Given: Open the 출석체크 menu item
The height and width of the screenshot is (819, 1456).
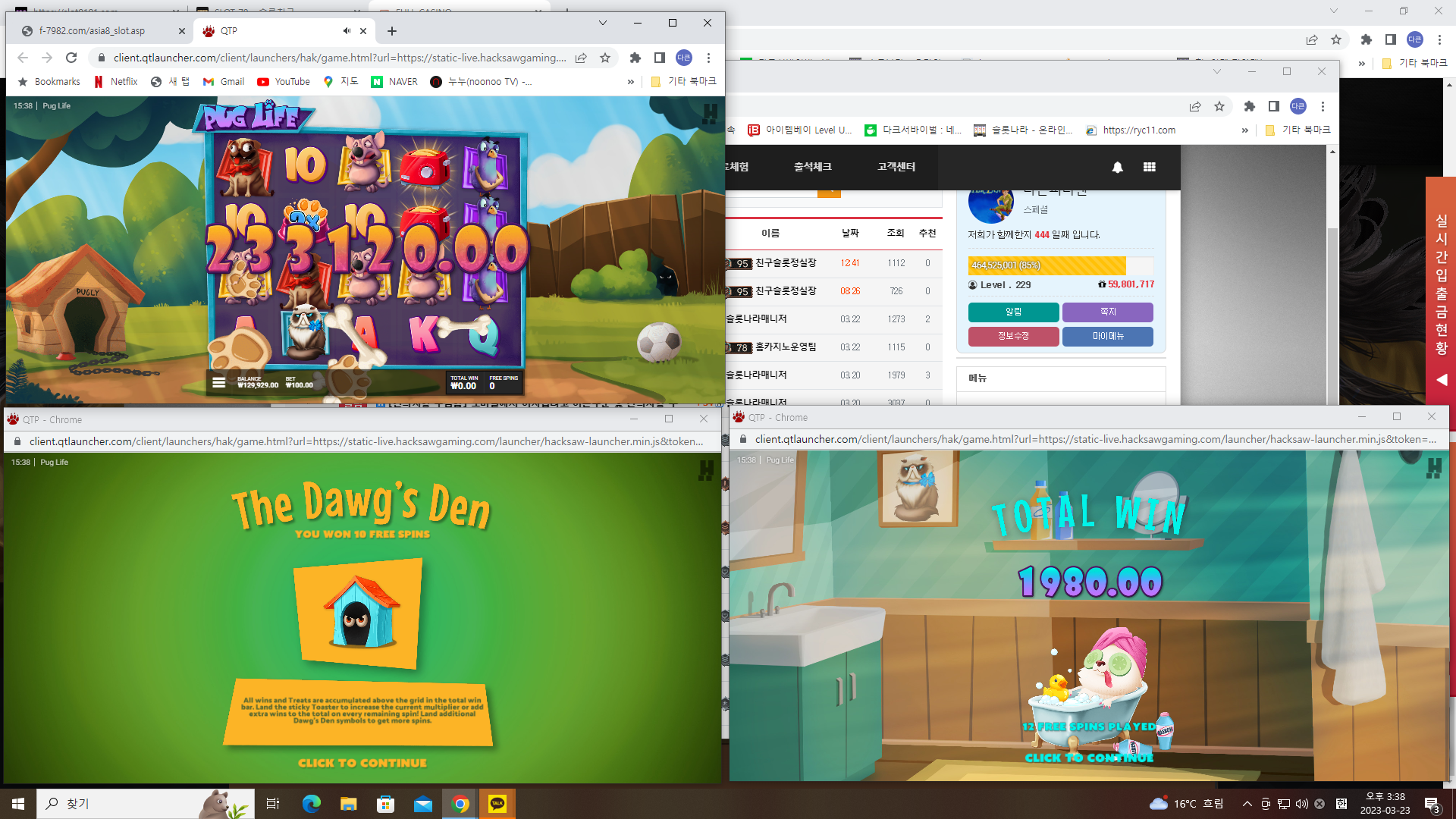Looking at the screenshot, I should click(x=813, y=167).
